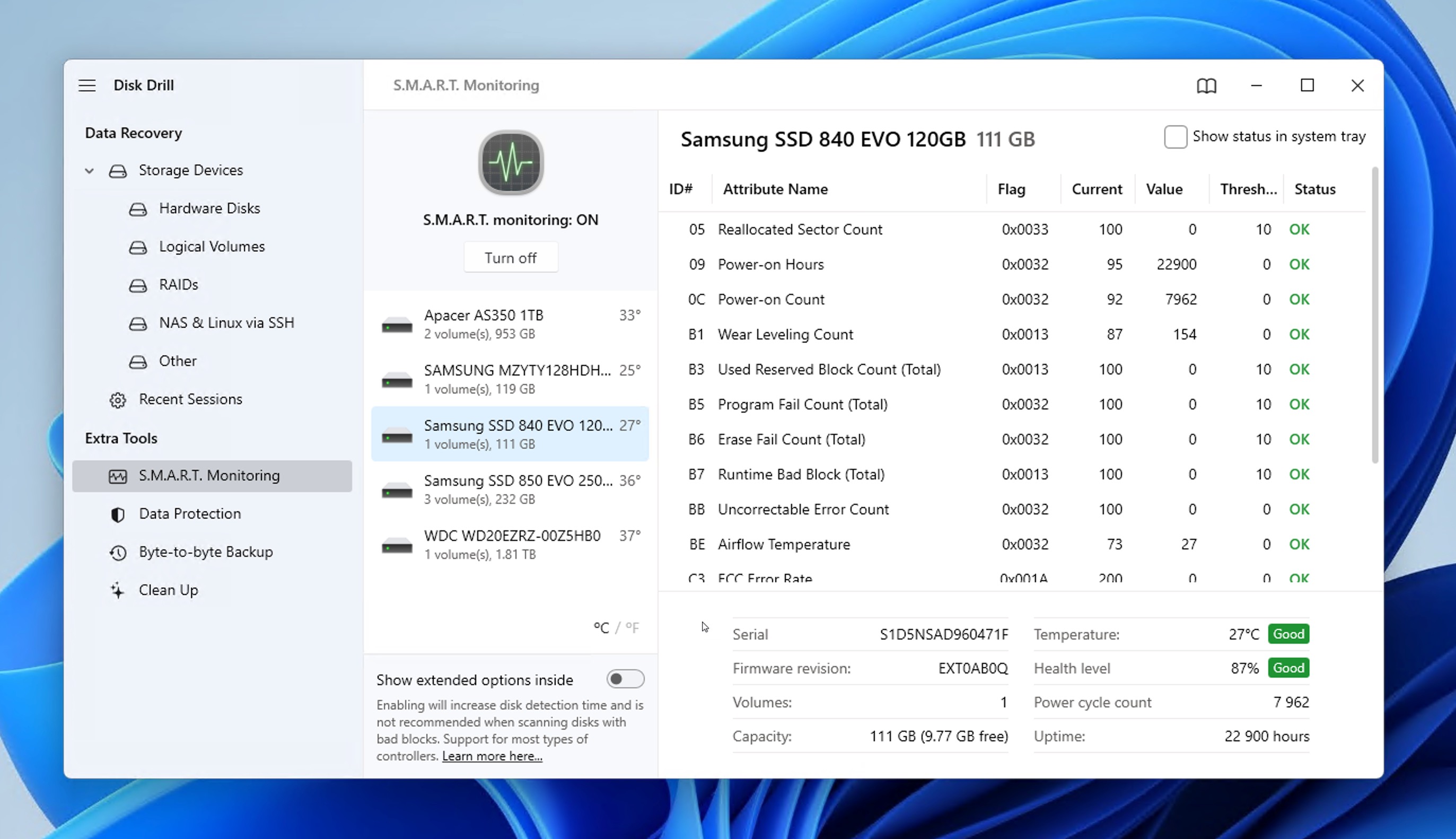Click the Clean Up sparkle icon
Screen dimensions: 1456x839
[118, 590]
